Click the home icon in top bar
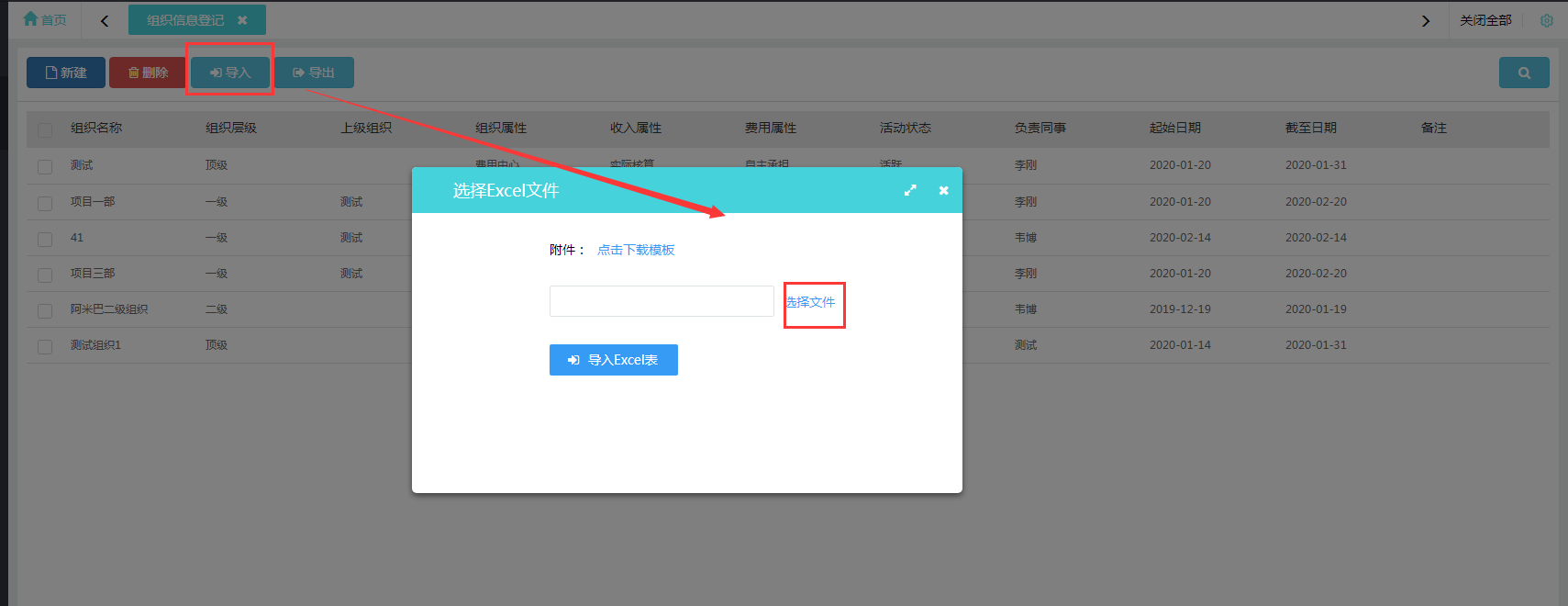Viewport: 1568px width, 606px height. pyautogui.click(x=31, y=19)
